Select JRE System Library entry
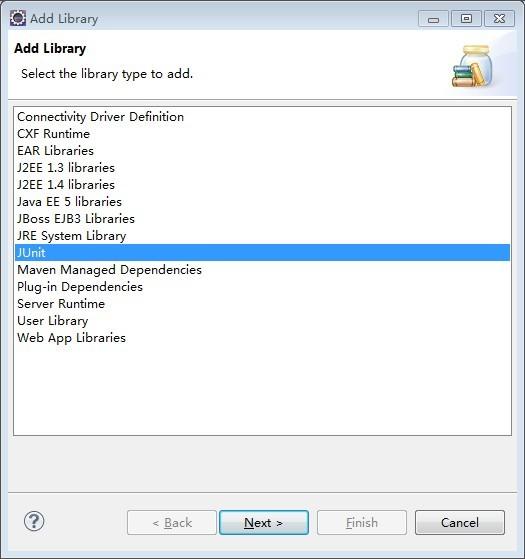 pos(262,236)
